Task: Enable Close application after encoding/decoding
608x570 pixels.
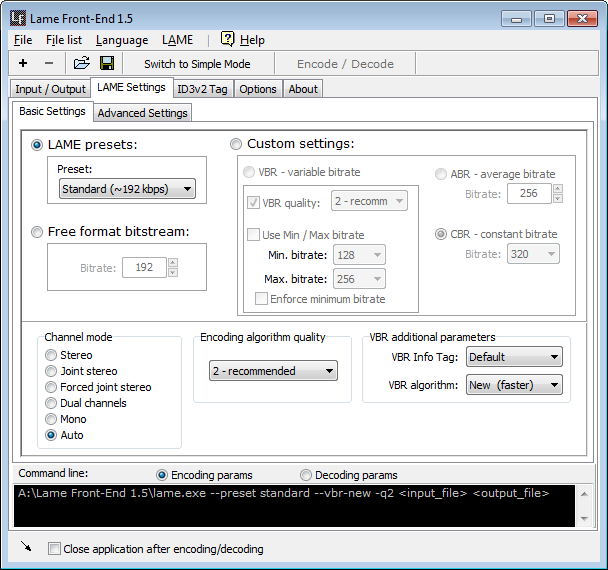Action: [x=54, y=549]
